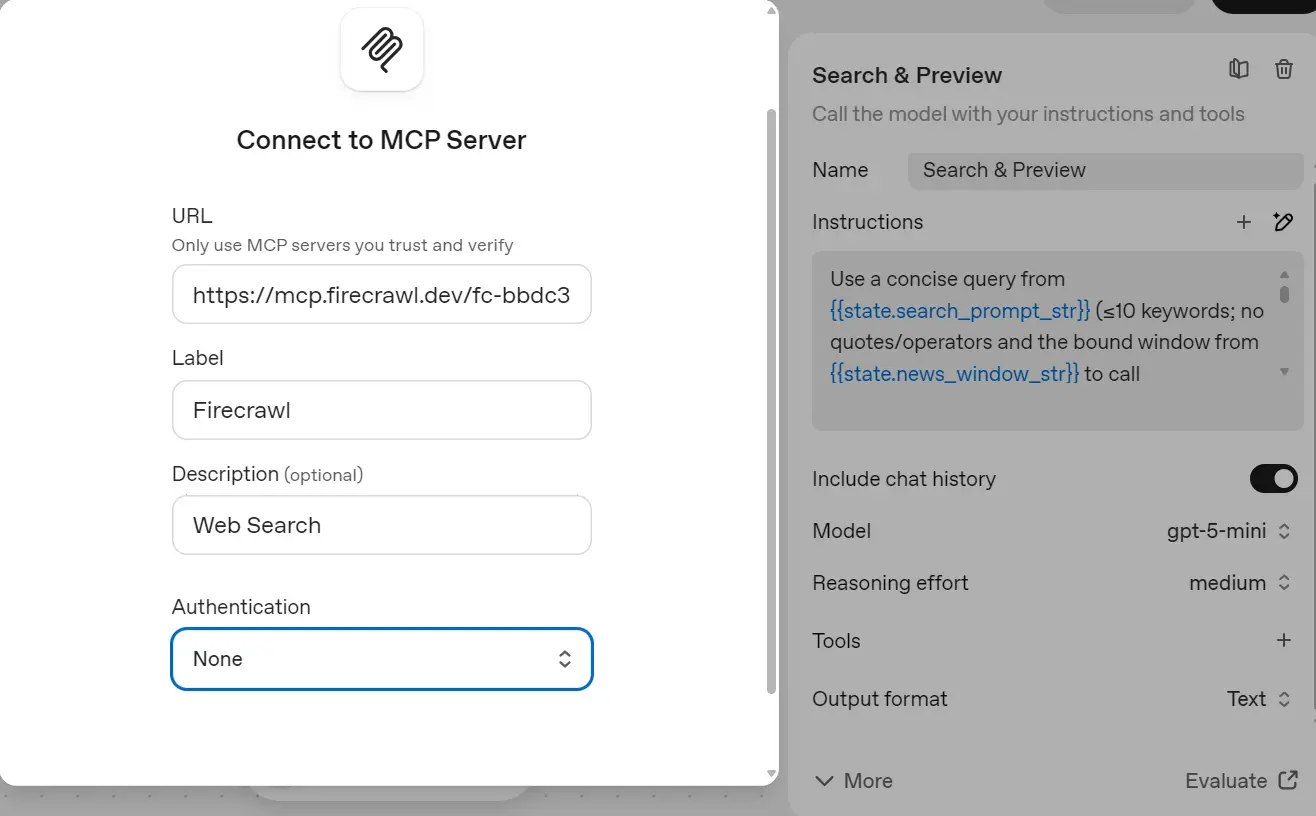
Task: Click the URL field containing mcp.firecrawl.dev
Action: click(381, 294)
